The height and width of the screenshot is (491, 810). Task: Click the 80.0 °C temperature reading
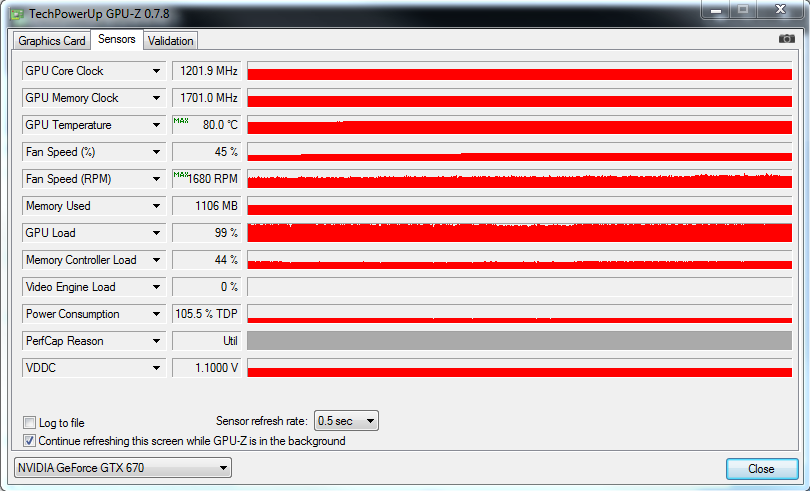[207, 125]
